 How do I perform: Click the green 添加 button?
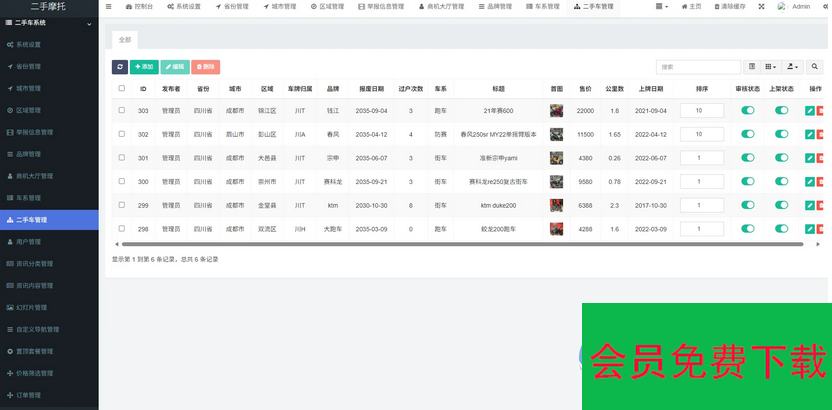click(144, 67)
